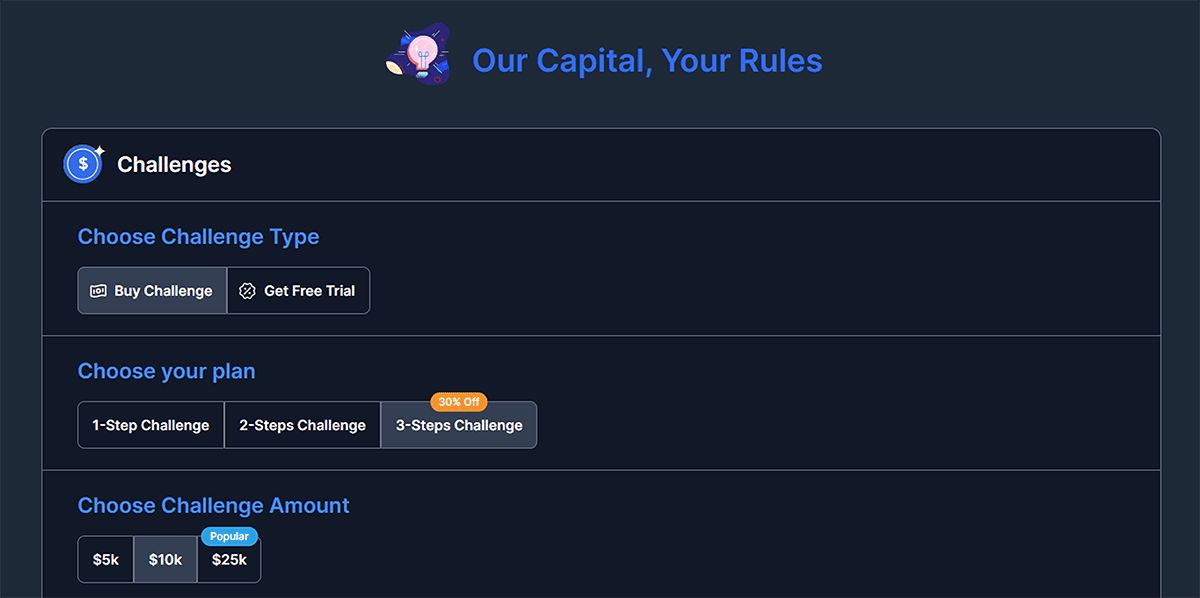
Task: Click the cash icon in Buy Challenge
Action: [98, 291]
